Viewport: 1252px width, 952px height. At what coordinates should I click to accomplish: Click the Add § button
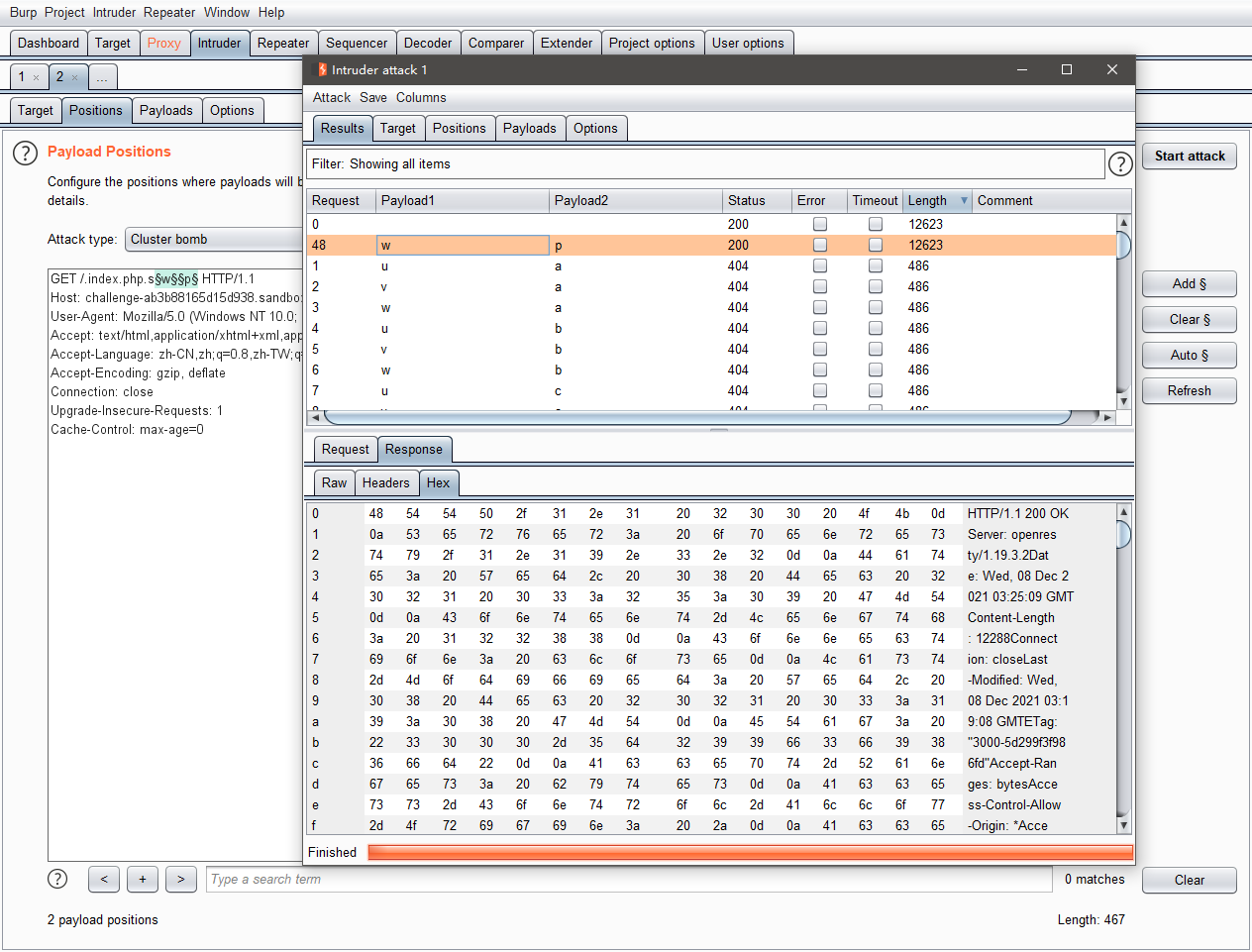pos(1190,284)
